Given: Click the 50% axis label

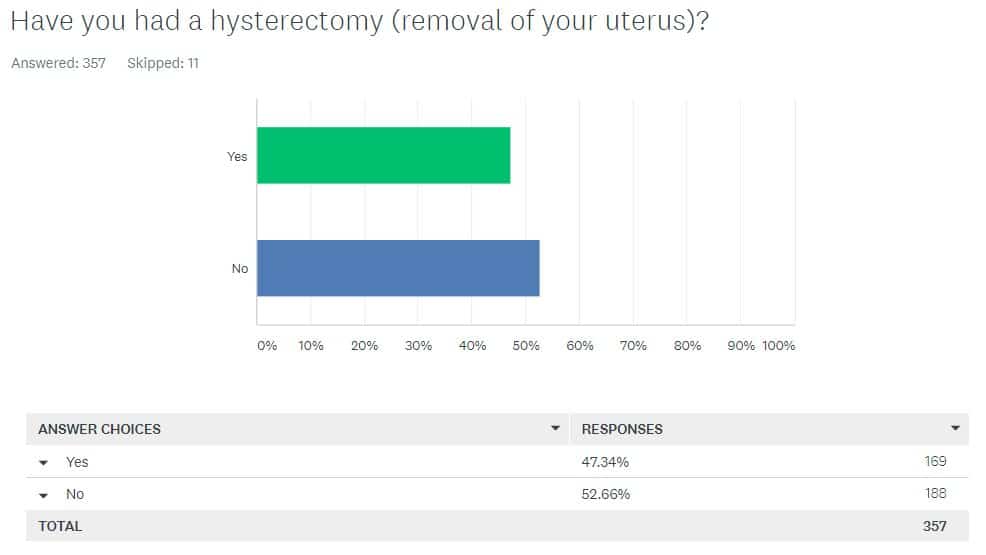Looking at the screenshot, I should click(526, 345).
